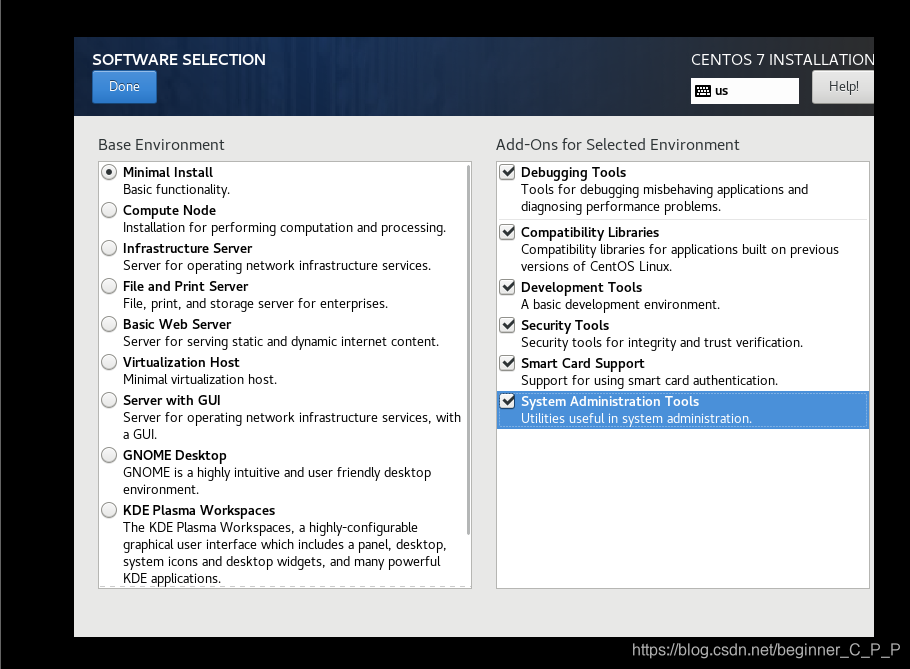Select the File and Print Server option
910x669 pixels.
coord(109,286)
